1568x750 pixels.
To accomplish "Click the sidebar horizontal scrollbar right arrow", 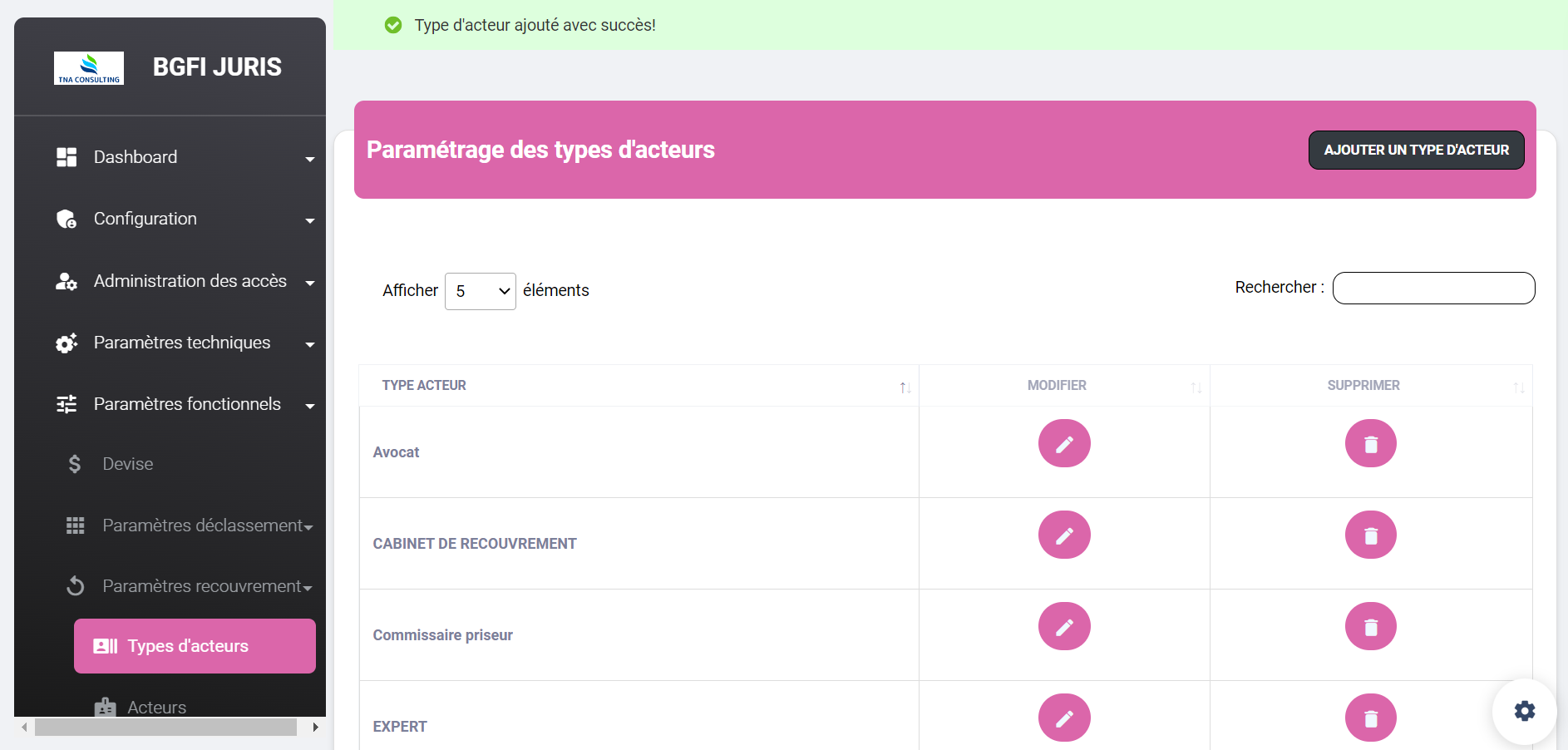I will point(315,728).
